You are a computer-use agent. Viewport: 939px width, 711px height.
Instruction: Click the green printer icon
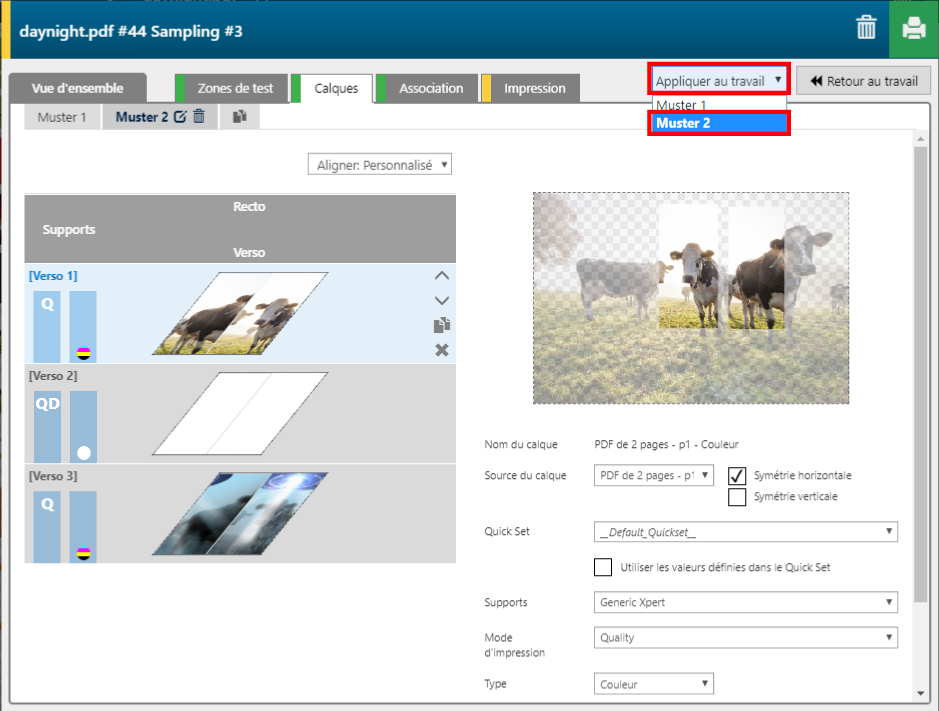(x=914, y=28)
